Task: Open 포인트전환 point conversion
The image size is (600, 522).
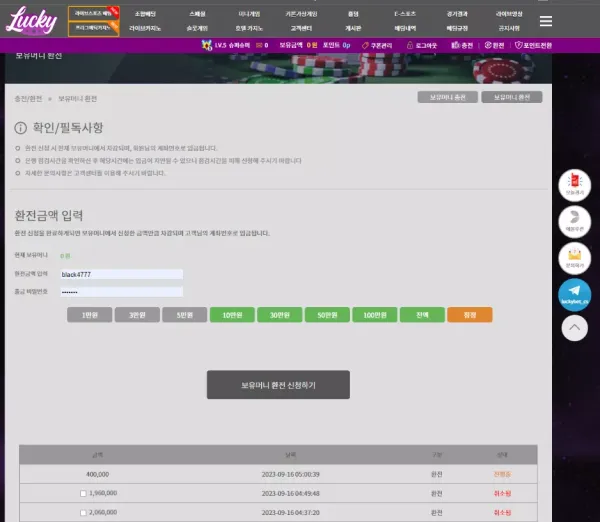Action: pos(533,45)
